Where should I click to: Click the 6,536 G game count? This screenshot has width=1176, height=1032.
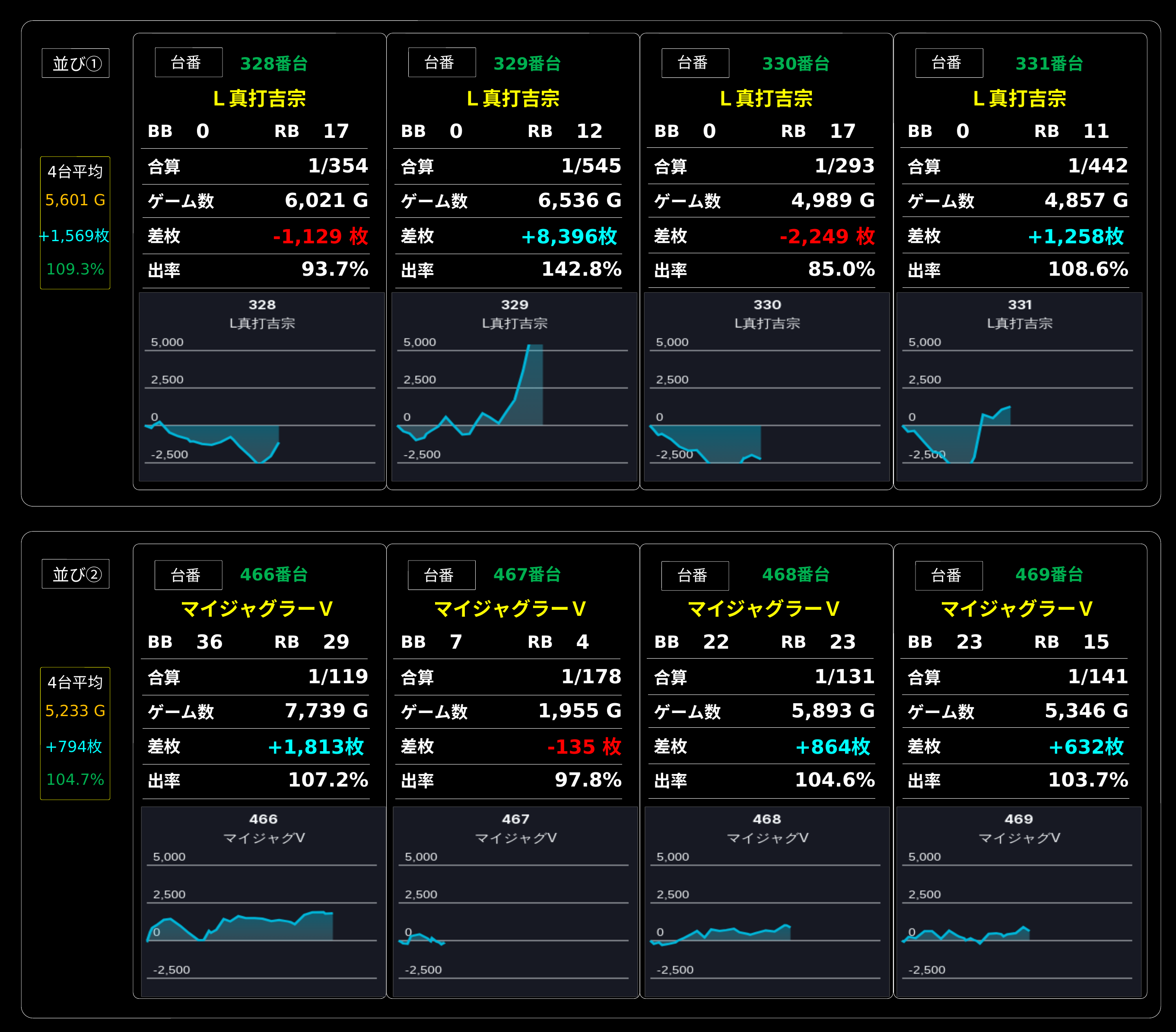tap(580, 200)
